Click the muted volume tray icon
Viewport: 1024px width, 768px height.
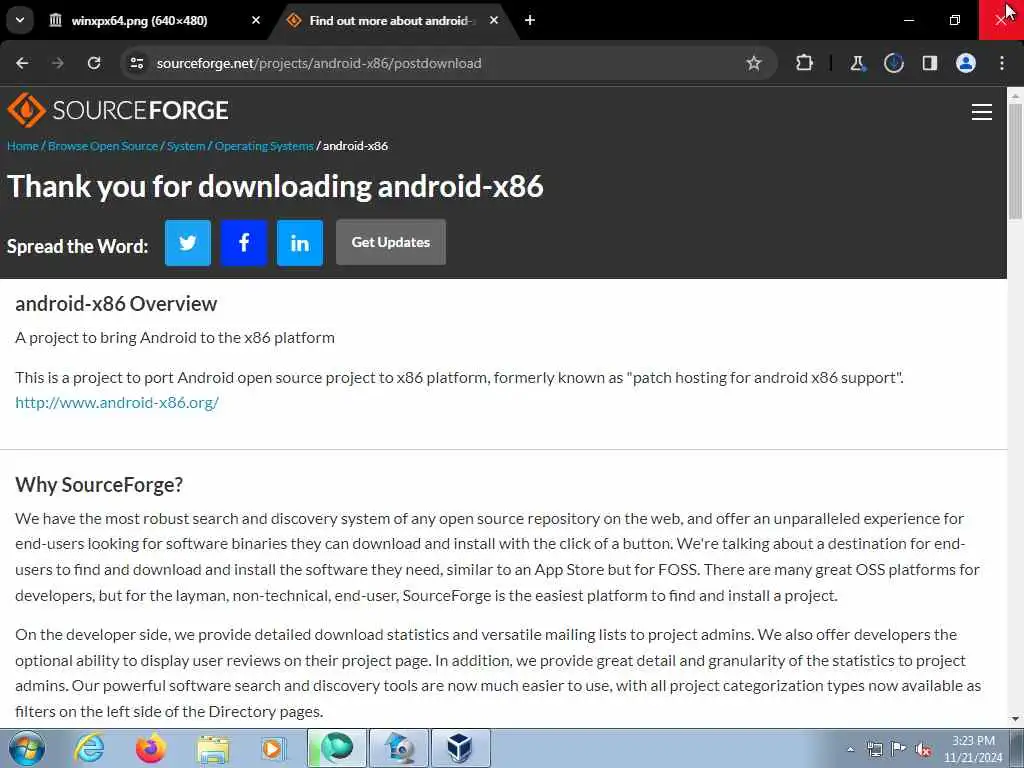923,749
